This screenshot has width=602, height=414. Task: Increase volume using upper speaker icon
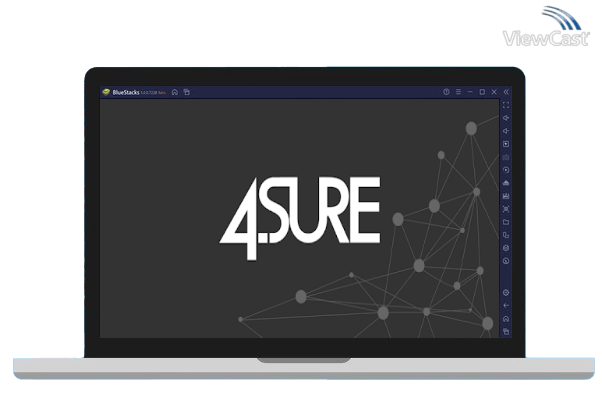506,118
